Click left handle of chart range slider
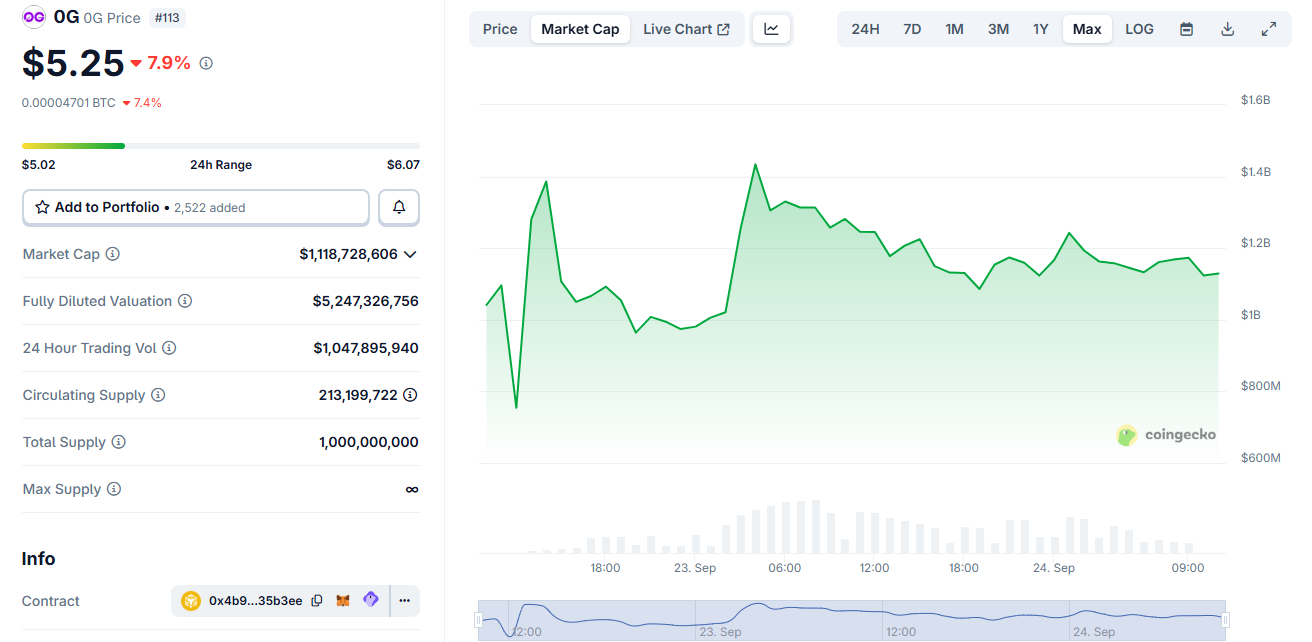This screenshot has width=1312, height=642. [x=478, y=620]
